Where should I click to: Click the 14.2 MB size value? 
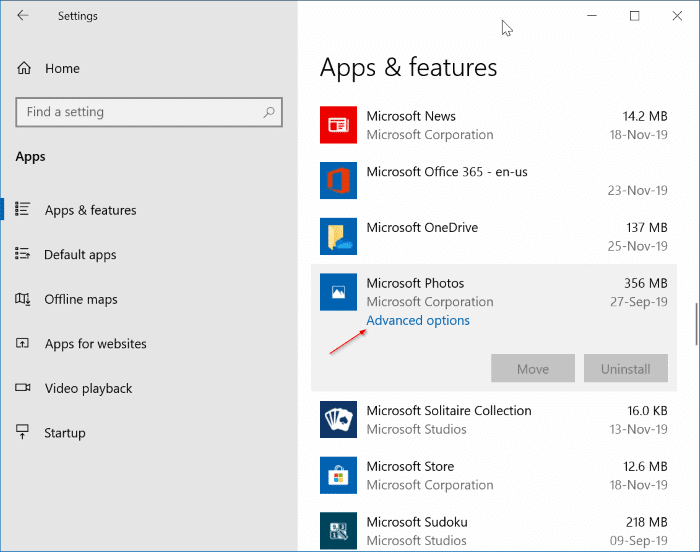(x=645, y=117)
